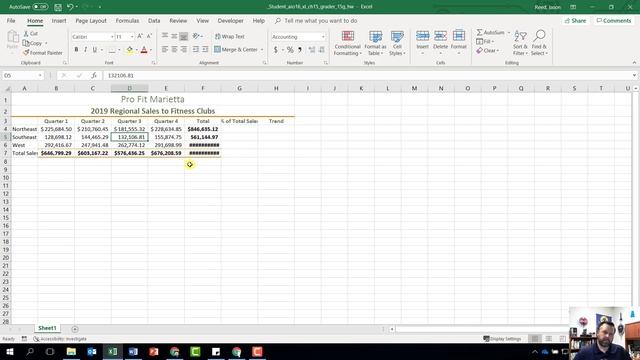Open Sort & Filter
The height and width of the screenshot is (360, 640).
coord(520,43)
